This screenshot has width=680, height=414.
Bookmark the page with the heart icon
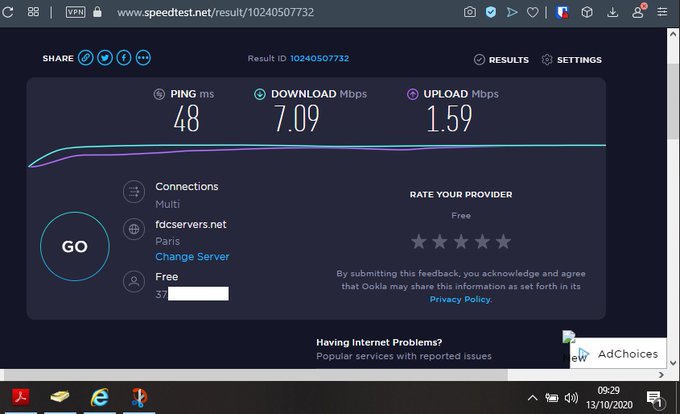533,12
